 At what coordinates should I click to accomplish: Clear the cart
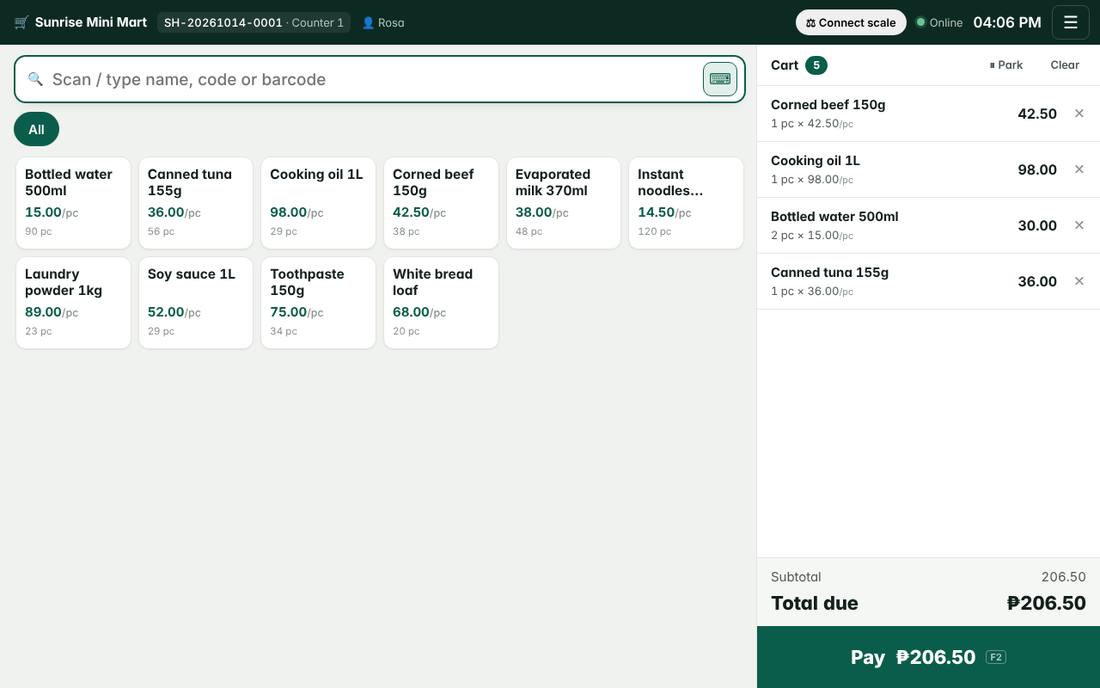[x=1064, y=65]
